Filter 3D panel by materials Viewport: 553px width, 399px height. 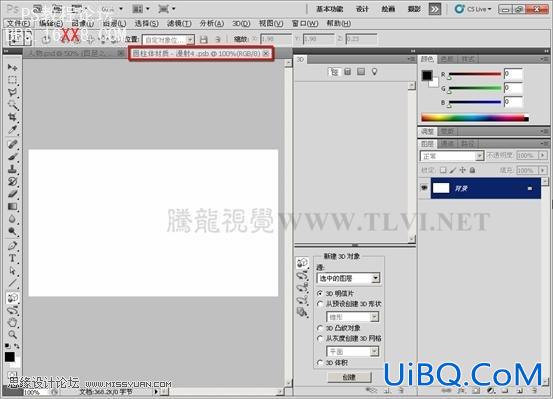coord(361,72)
